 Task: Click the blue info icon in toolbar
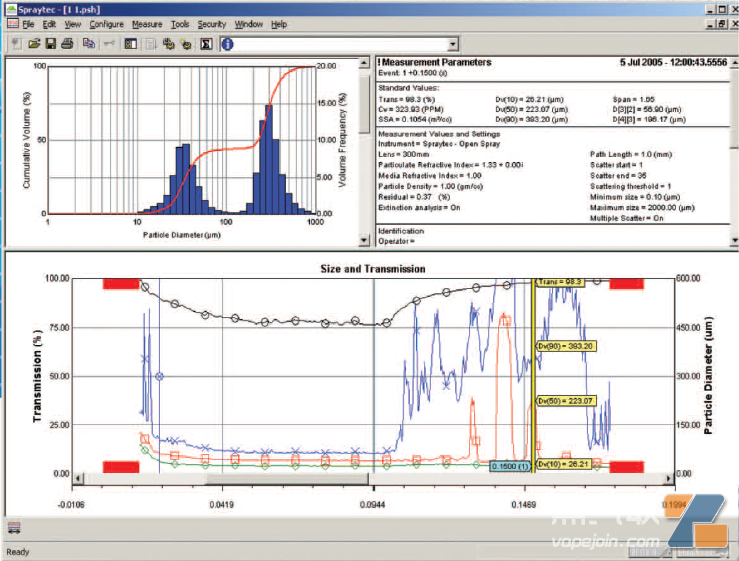(227, 44)
